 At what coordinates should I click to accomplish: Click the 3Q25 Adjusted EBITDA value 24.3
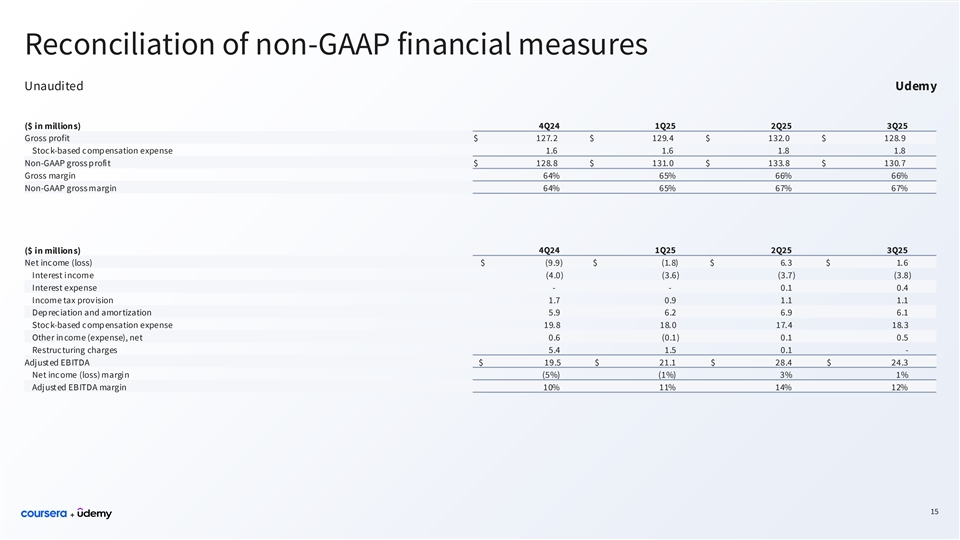click(x=897, y=362)
